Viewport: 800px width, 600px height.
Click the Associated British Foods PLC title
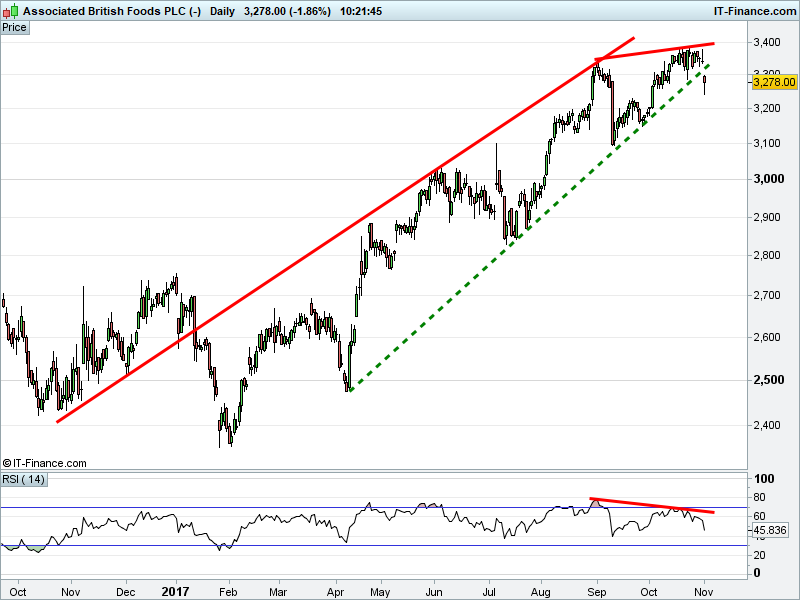tap(112, 11)
